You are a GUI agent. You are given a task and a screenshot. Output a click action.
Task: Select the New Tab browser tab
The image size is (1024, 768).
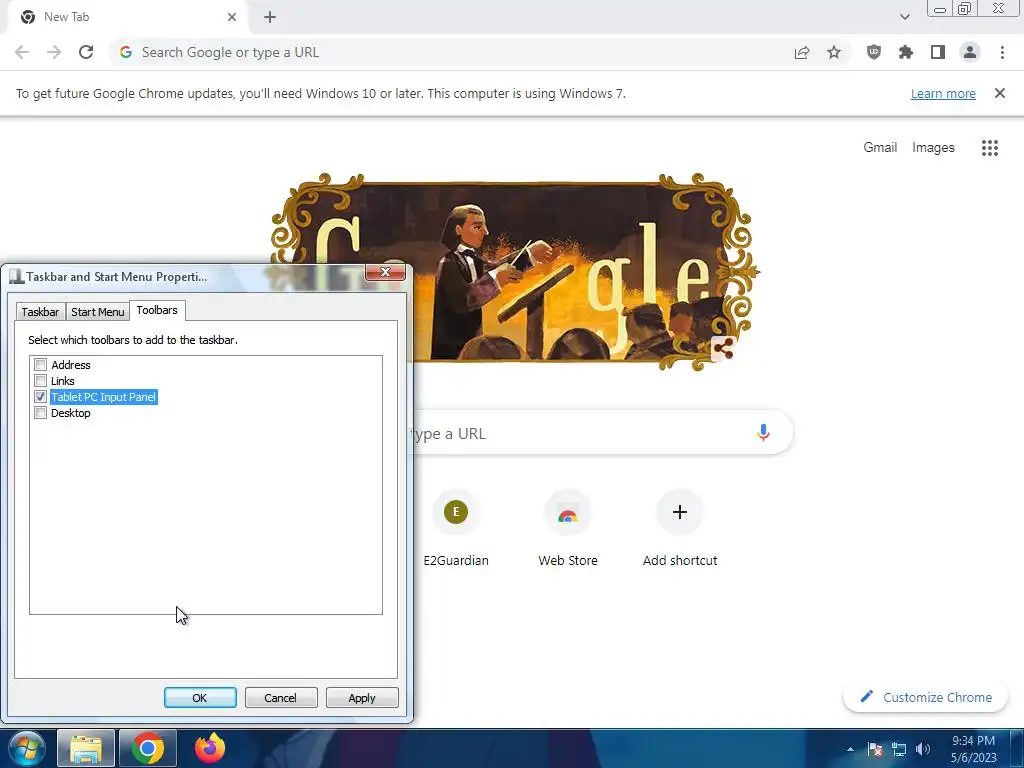[x=128, y=17]
